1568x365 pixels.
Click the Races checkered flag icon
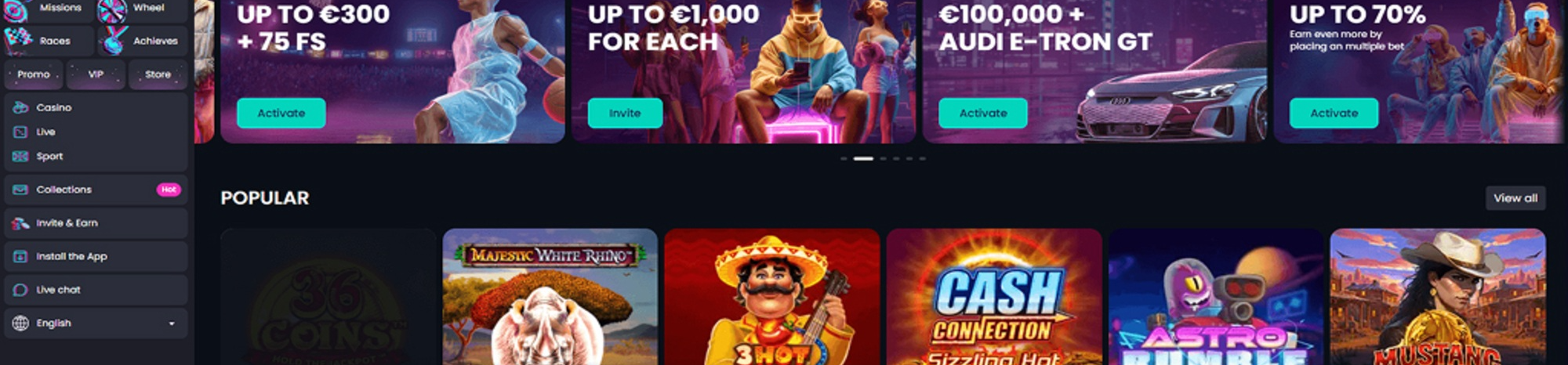[19, 39]
